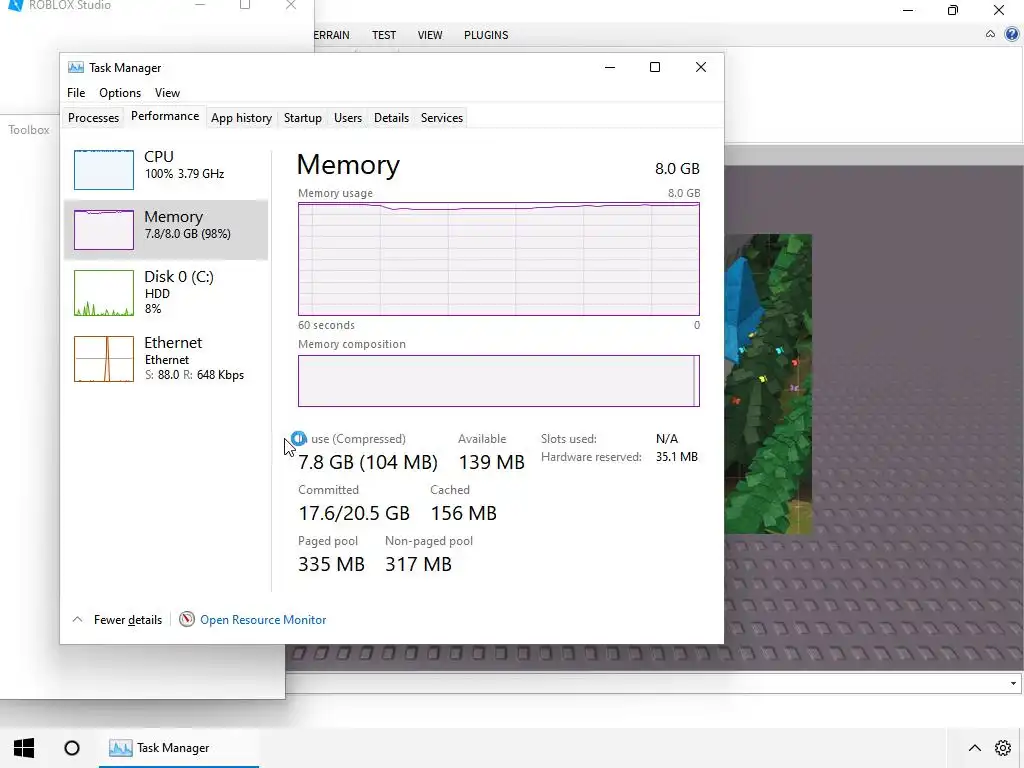Go to the Users tab
This screenshot has height=768, width=1024.
coord(347,118)
